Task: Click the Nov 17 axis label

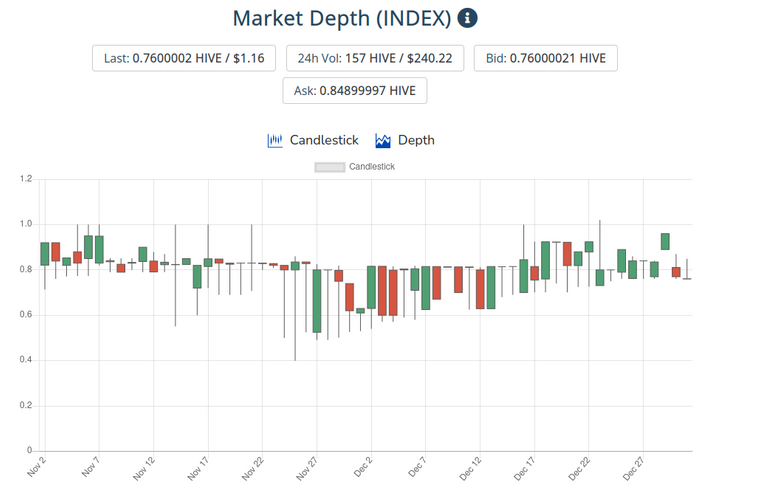Action: tap(198, 468)
